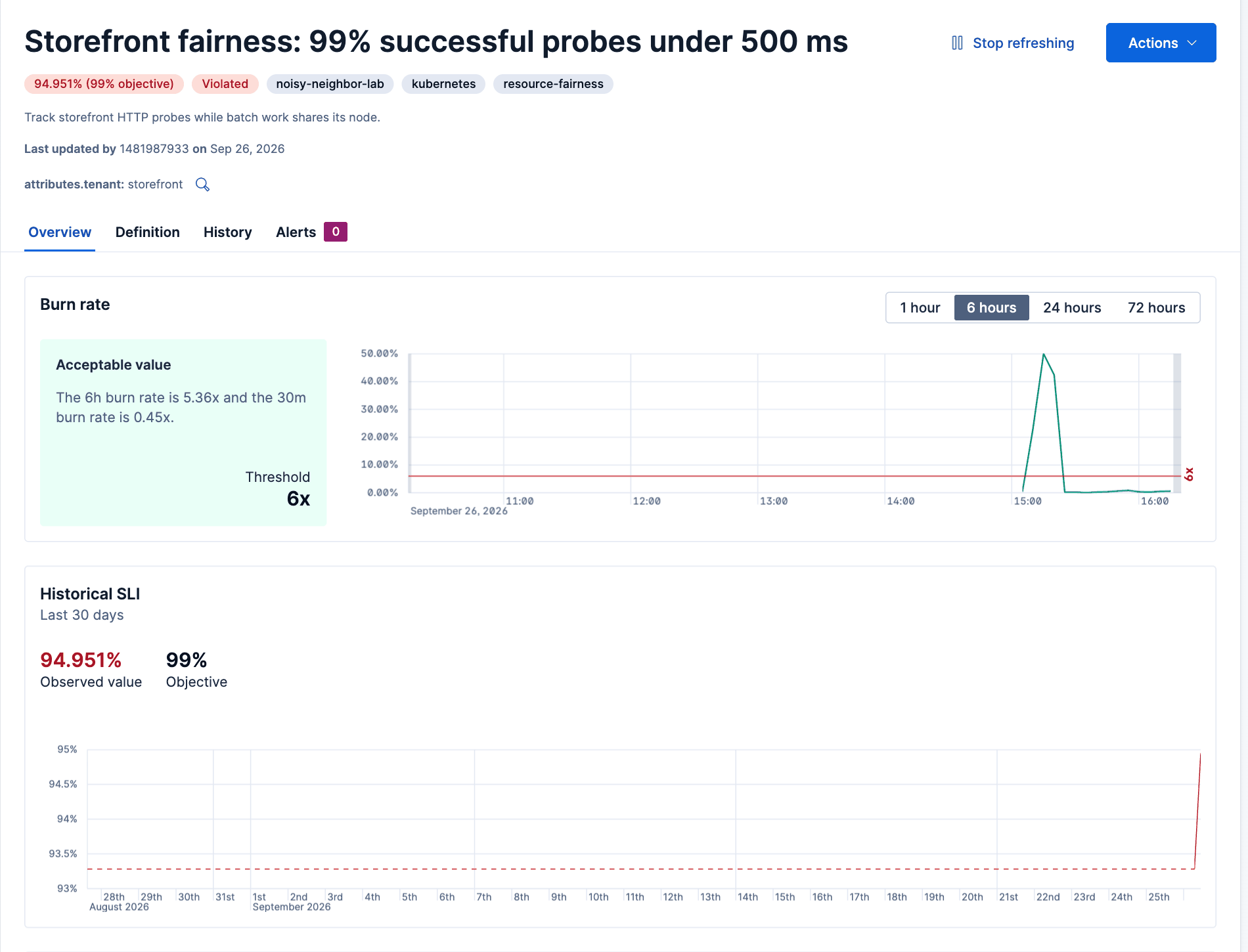Click the burn rate spike peak near 15:00
Screen dimensions: 1248x952
pyautogui.click(x=1044, y=355)
